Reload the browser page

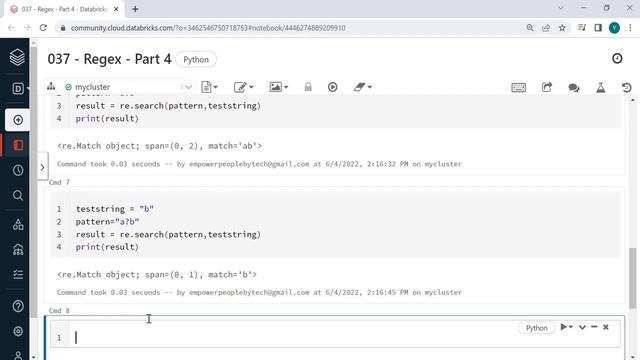(43, 28)
